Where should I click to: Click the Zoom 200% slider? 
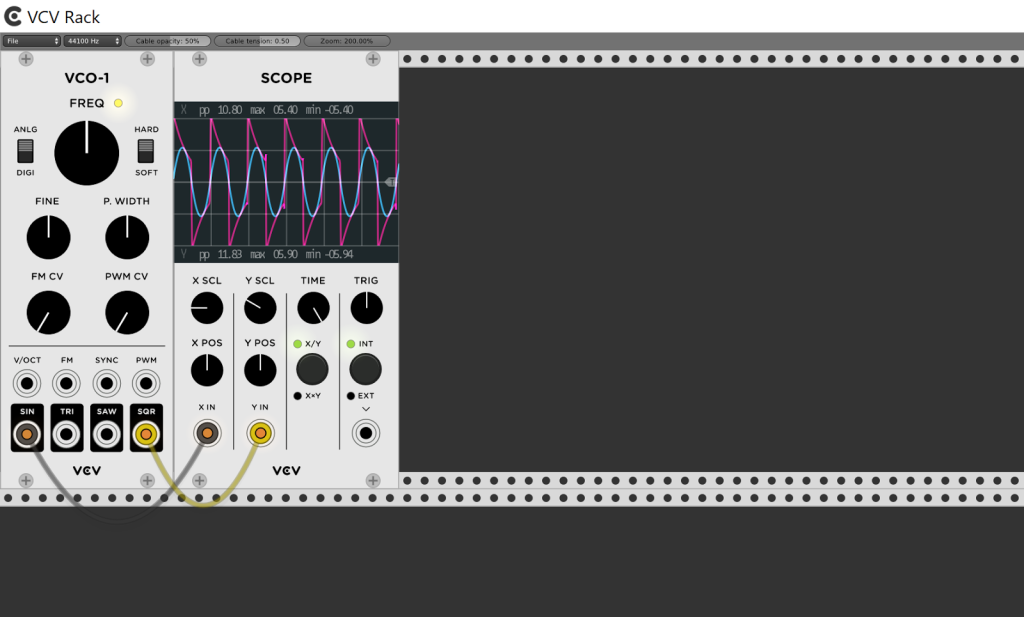coord(346,41)
